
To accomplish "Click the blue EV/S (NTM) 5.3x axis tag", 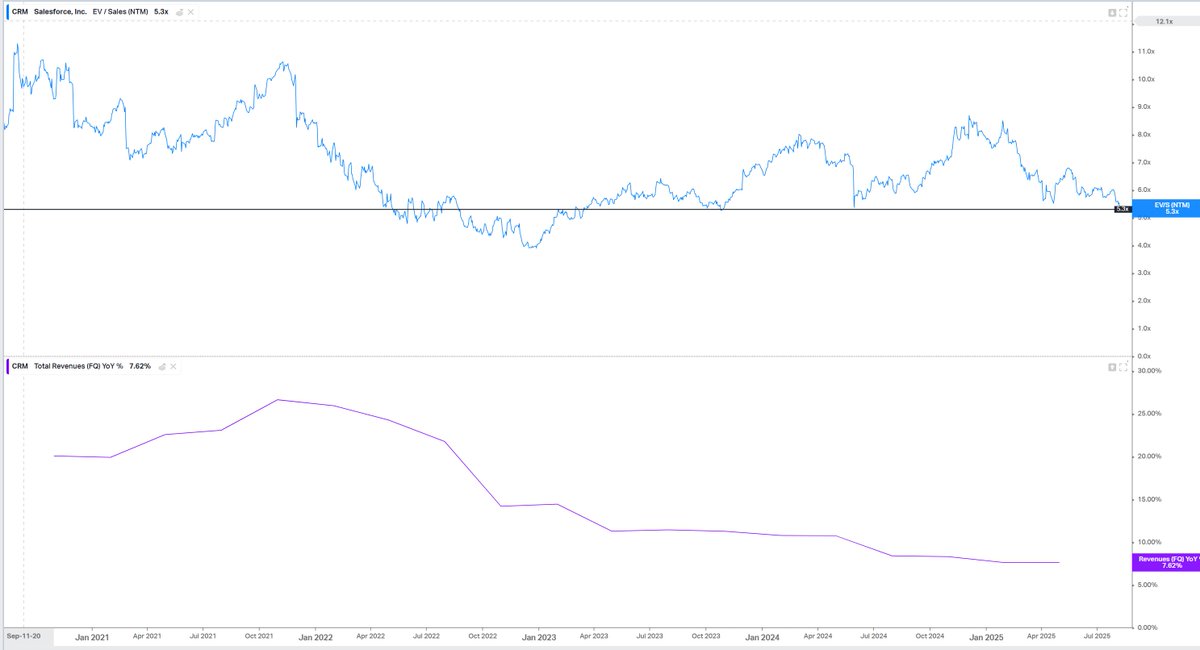I will pos(1165,208).
